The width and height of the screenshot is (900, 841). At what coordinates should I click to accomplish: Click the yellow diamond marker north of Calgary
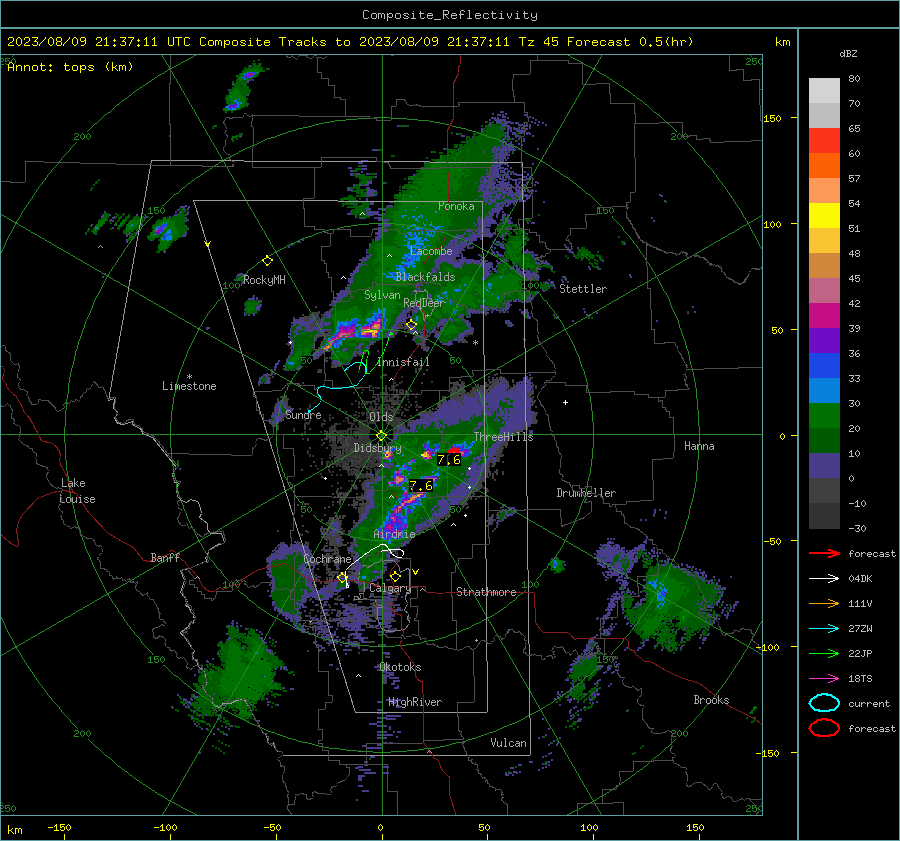point(395,576)
